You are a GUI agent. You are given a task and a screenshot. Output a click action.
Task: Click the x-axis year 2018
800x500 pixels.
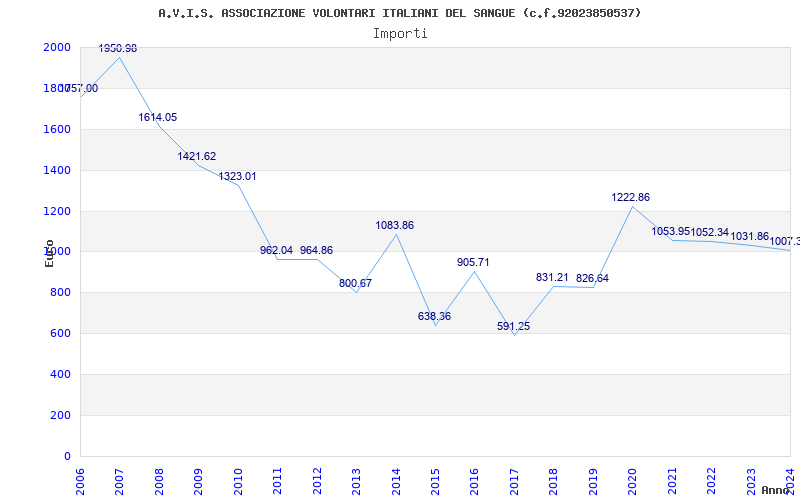554,481
